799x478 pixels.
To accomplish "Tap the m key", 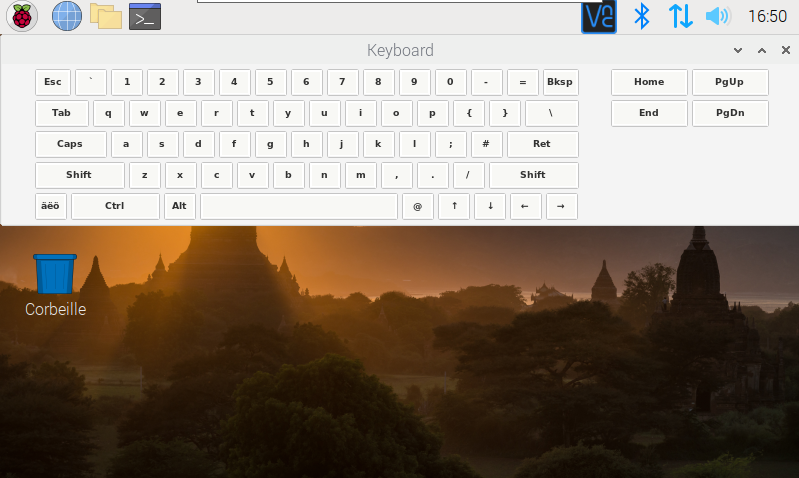I will pyautogui.click(x=361, y=175).
